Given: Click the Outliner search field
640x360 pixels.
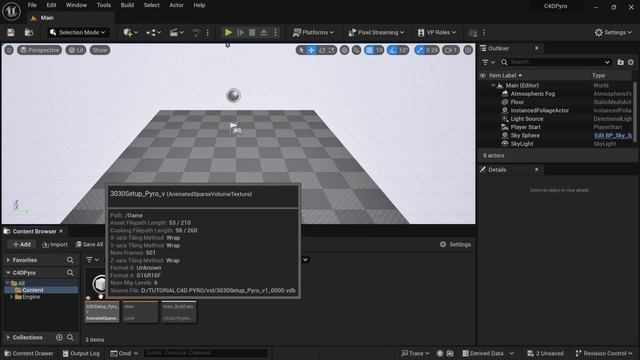Looking at the screenshot, I should tap(556, 62).
